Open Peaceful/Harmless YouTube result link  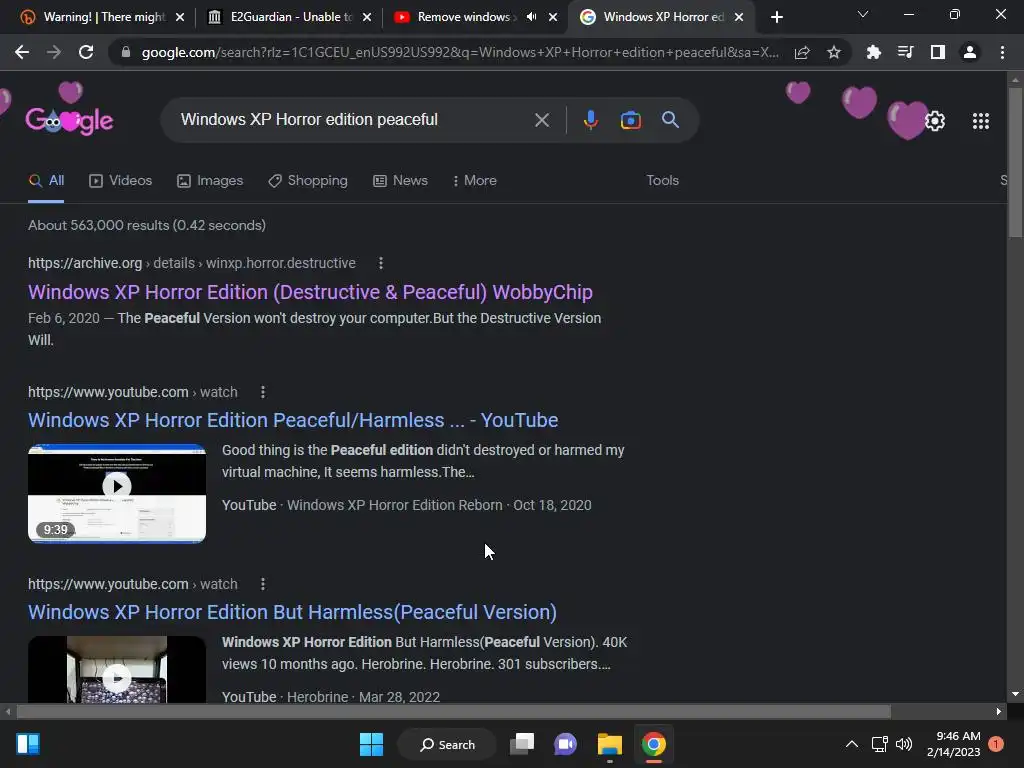tap(293, 420)
